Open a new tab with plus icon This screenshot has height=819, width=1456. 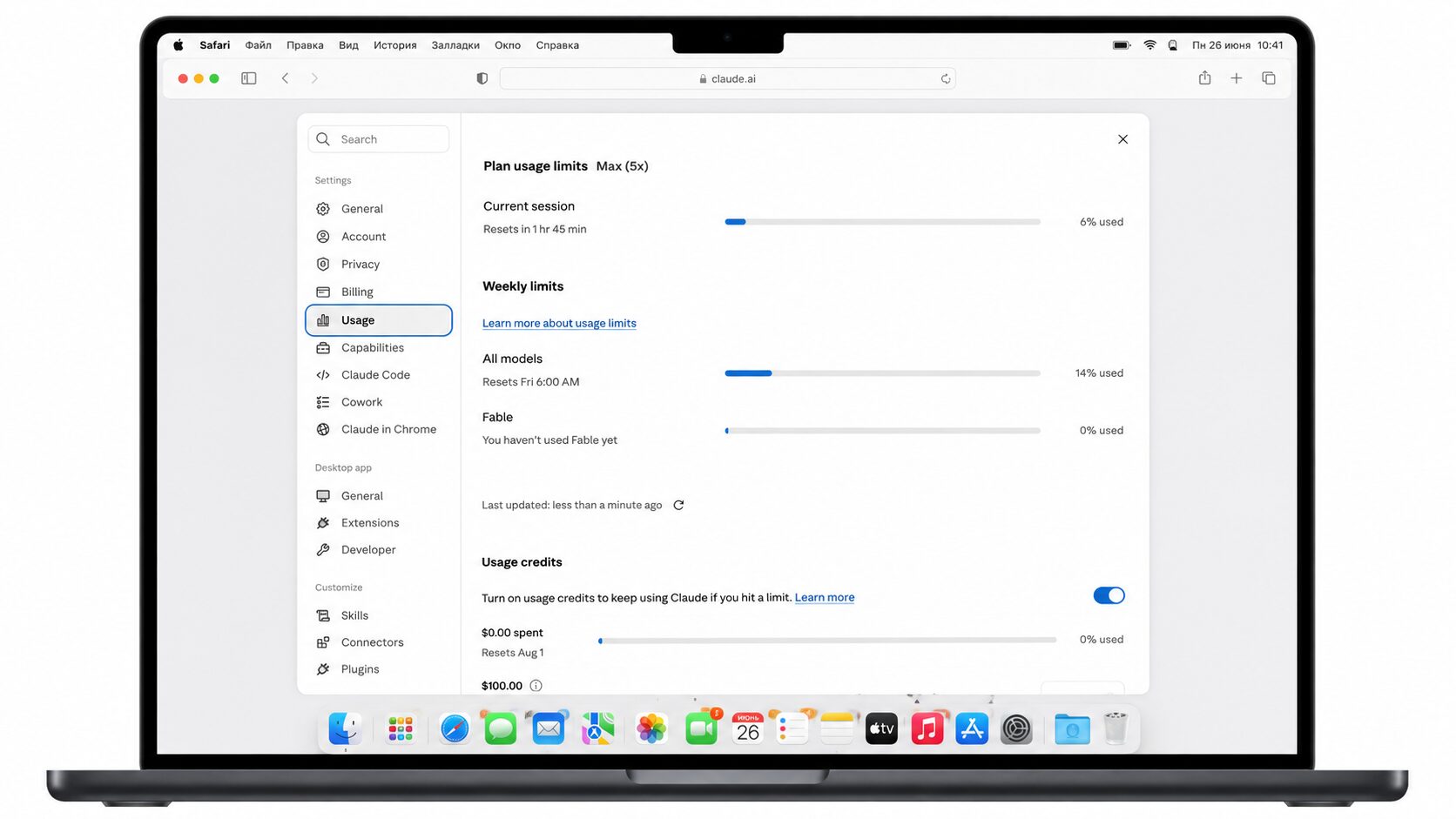[1236, 78]
